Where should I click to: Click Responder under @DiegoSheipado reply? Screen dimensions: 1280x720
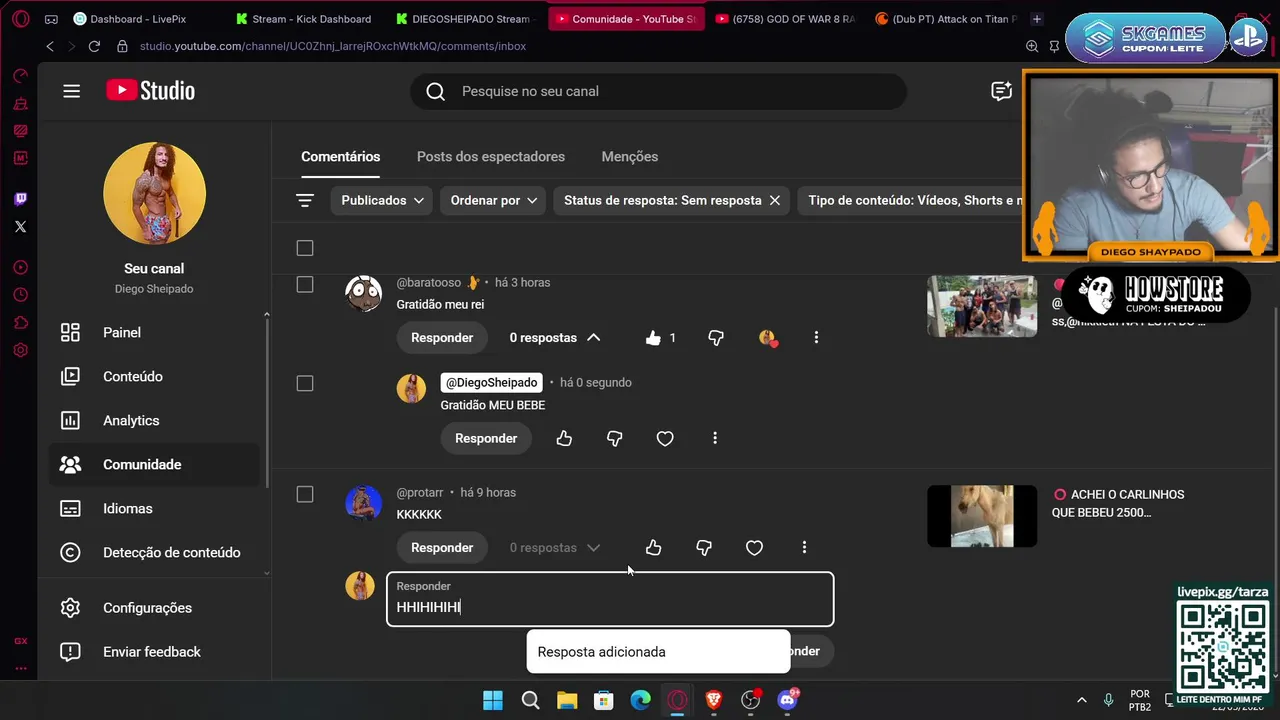tap(486, 438)
